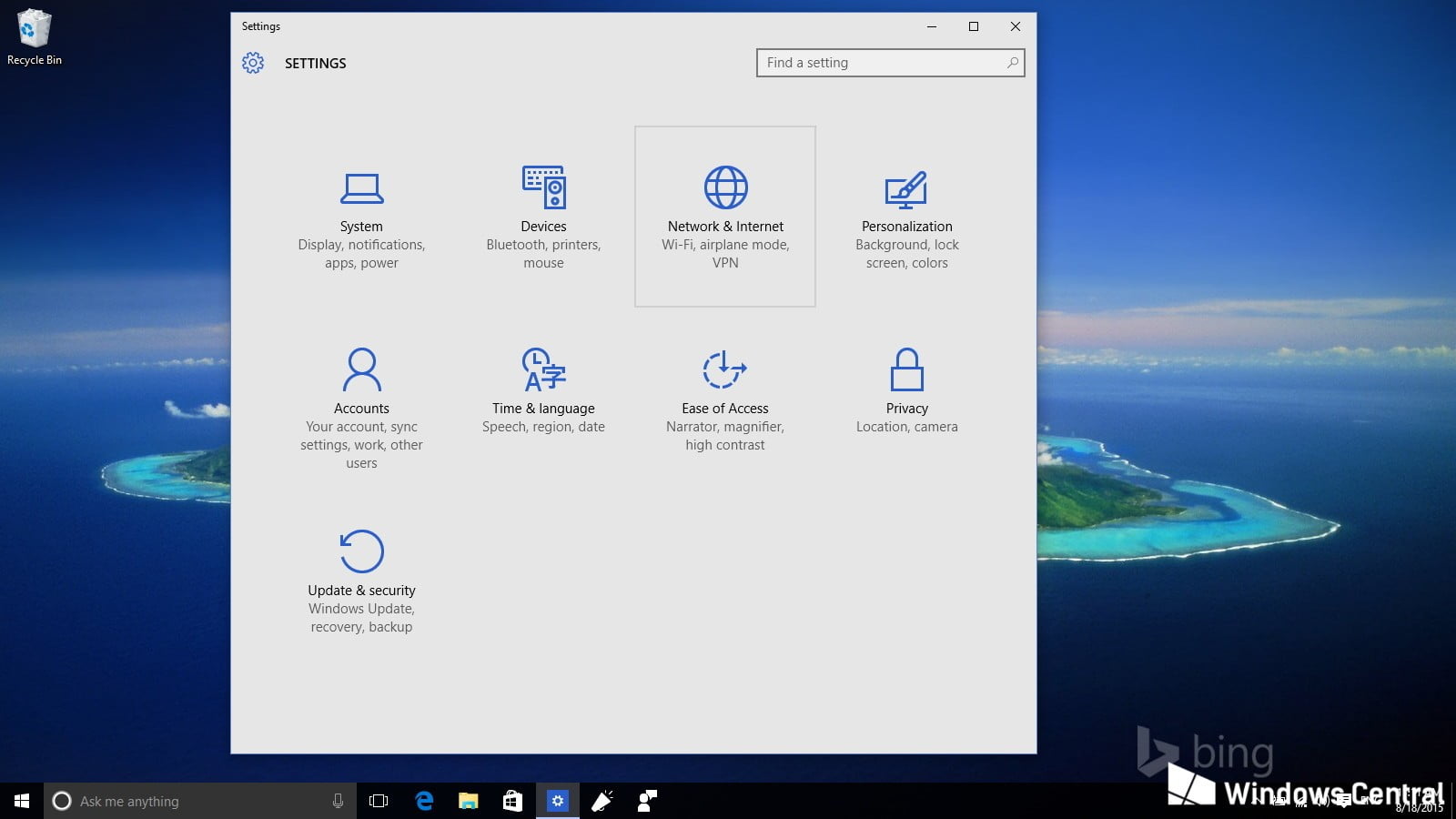Launch Microsoft Edge from the taskbar

(x=424, y=801)
